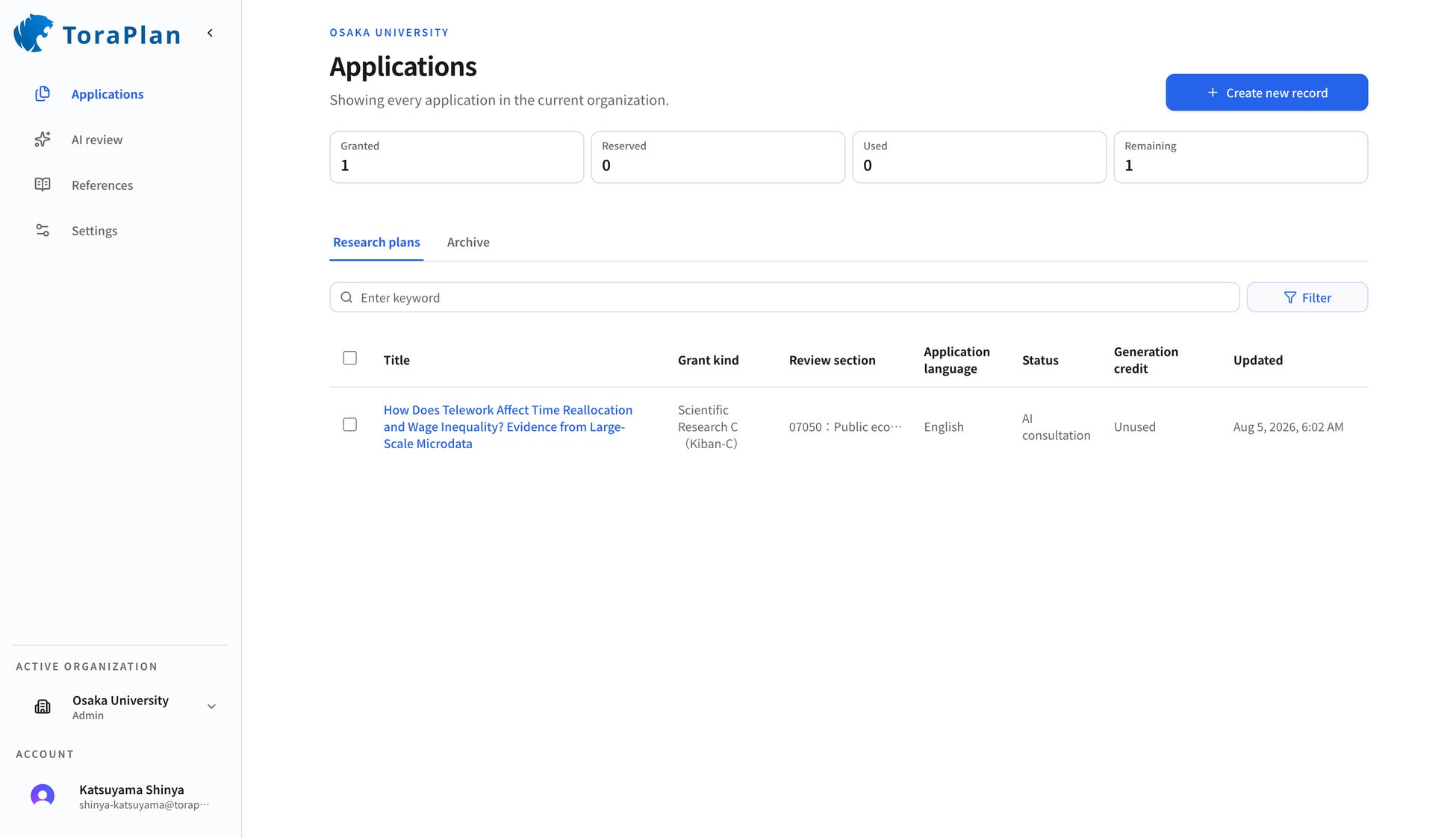
Task: Click the magnifier search icon
Action: [346, 297]
